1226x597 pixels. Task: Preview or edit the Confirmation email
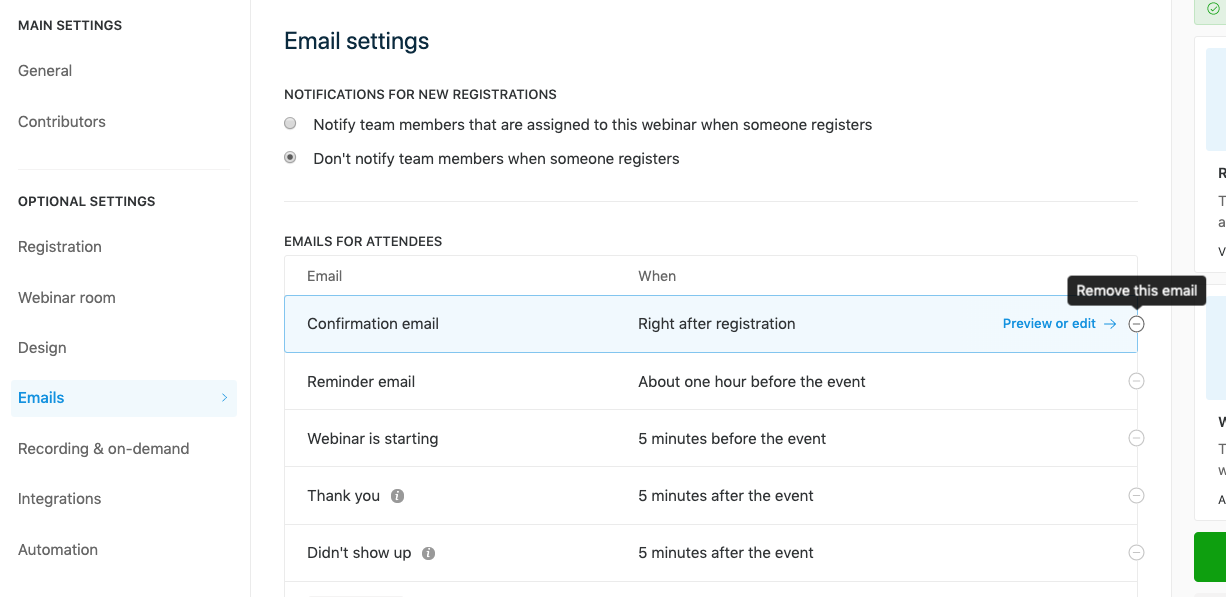click(1052, 323)
